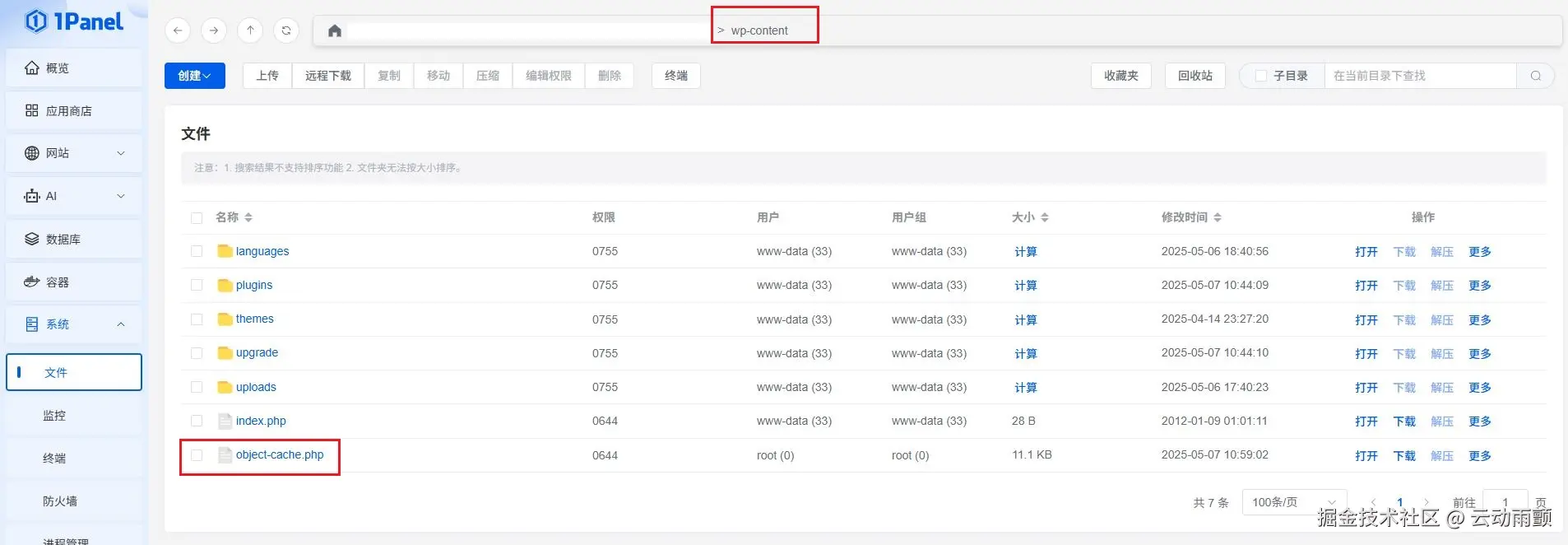Click the upgrade folder icon
1568x545 pixels.
coord(225,352)
